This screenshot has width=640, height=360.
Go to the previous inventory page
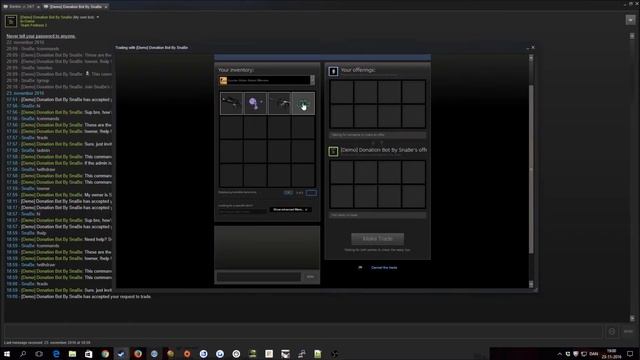288,193
